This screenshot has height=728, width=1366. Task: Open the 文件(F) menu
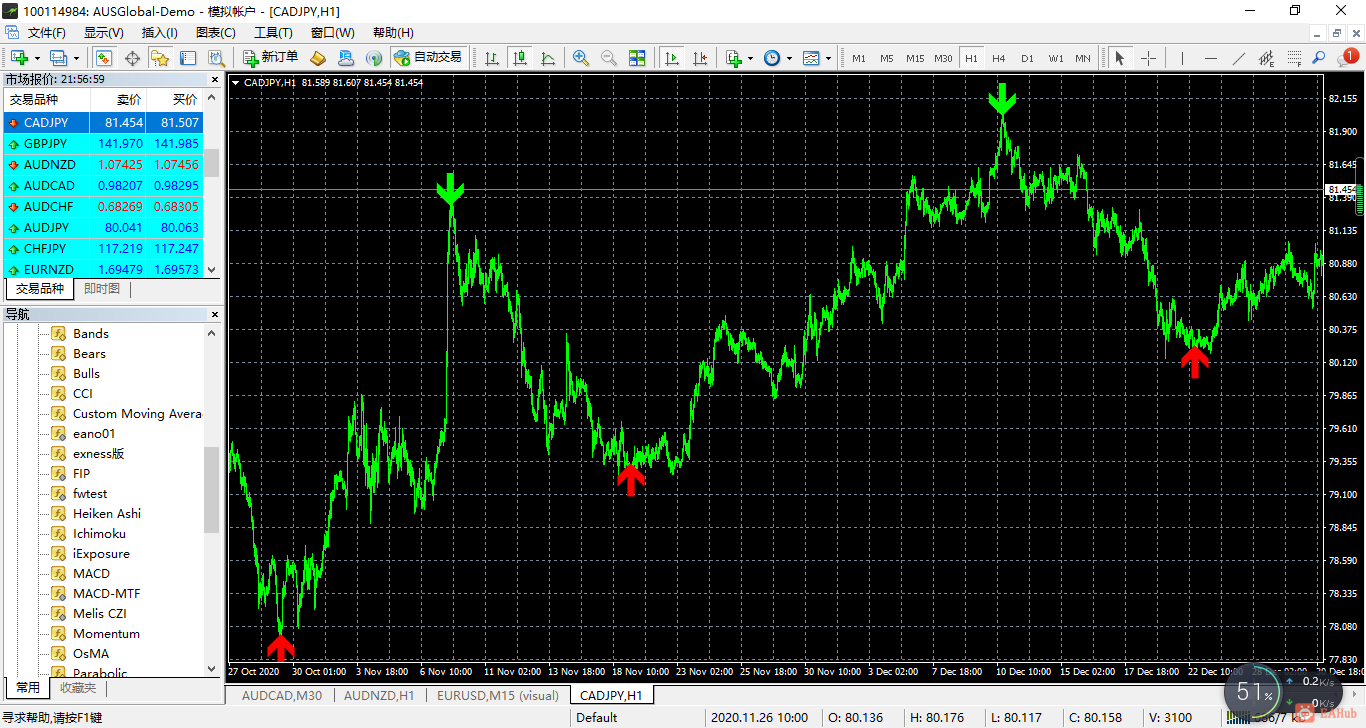pos(47,33)
